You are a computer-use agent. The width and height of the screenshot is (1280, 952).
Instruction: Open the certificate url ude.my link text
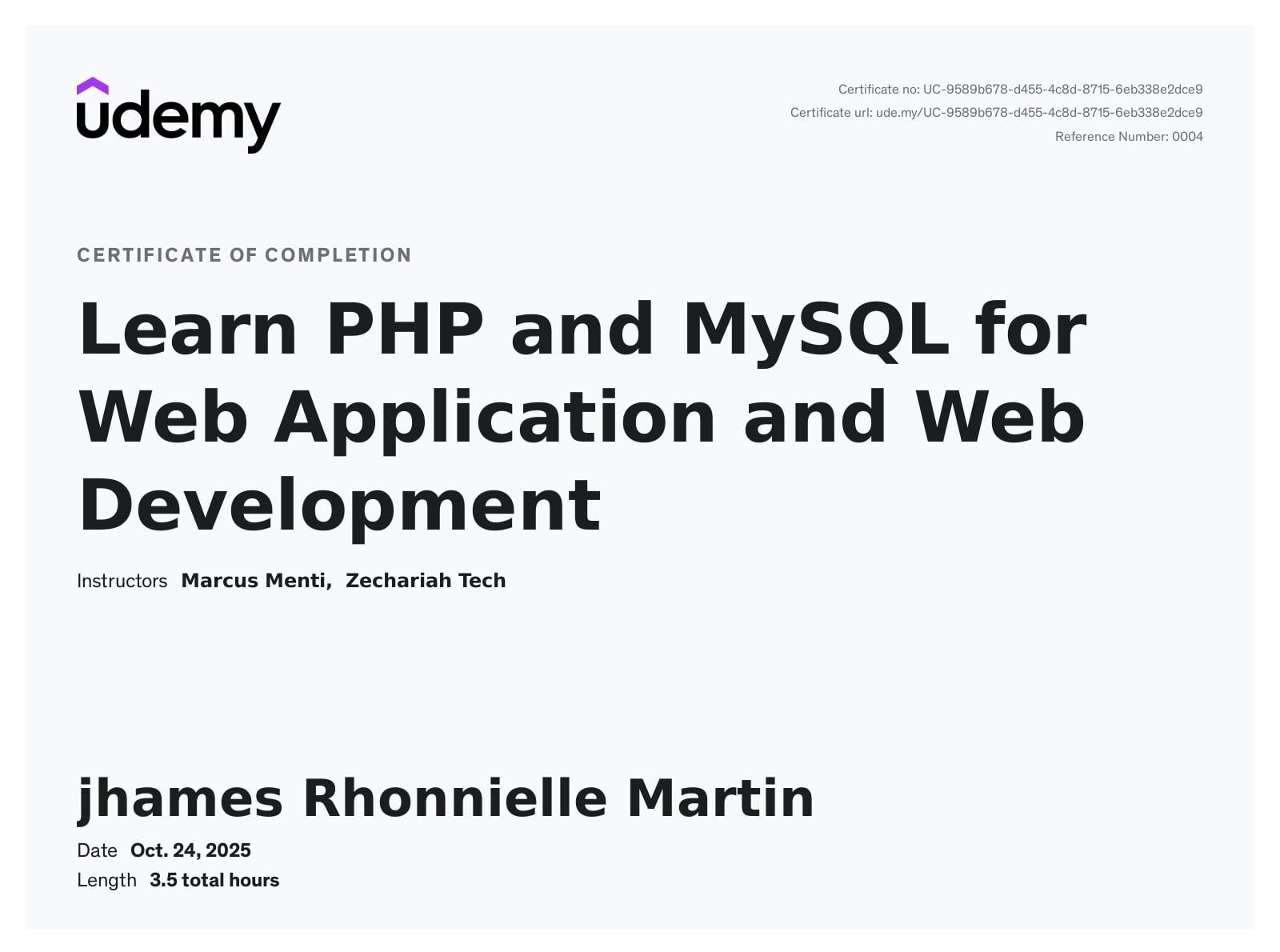[x=1039, y=112]
